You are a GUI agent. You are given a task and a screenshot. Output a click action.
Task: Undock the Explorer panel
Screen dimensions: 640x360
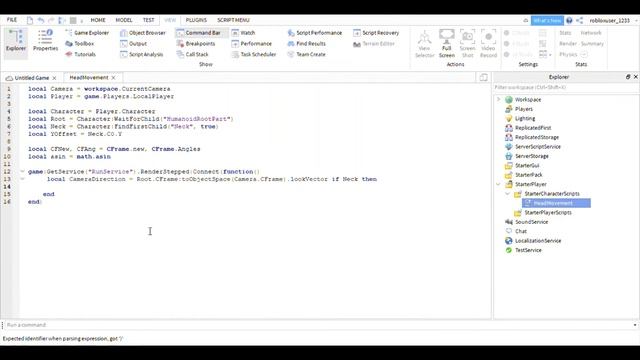pos(628,77)
